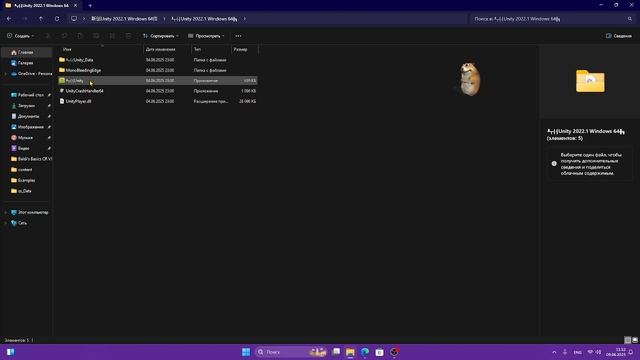Open the notifications bell icon
This screenshot has height=360, width=640.
click(x=631, y=352)
